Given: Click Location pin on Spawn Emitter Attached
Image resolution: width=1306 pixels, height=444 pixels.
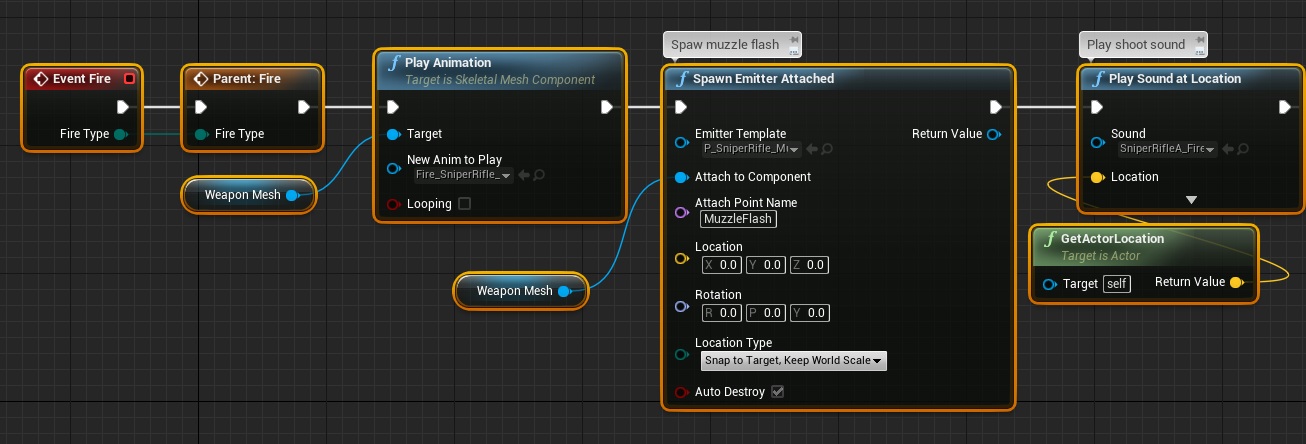Looking at the screenshot, I should (x=681, y=258).
